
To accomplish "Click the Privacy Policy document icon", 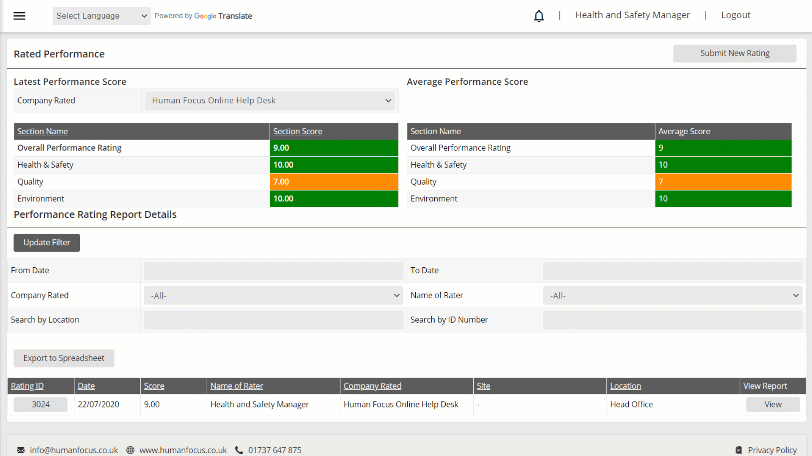I will pyautogui.click(x=738, y=450).
